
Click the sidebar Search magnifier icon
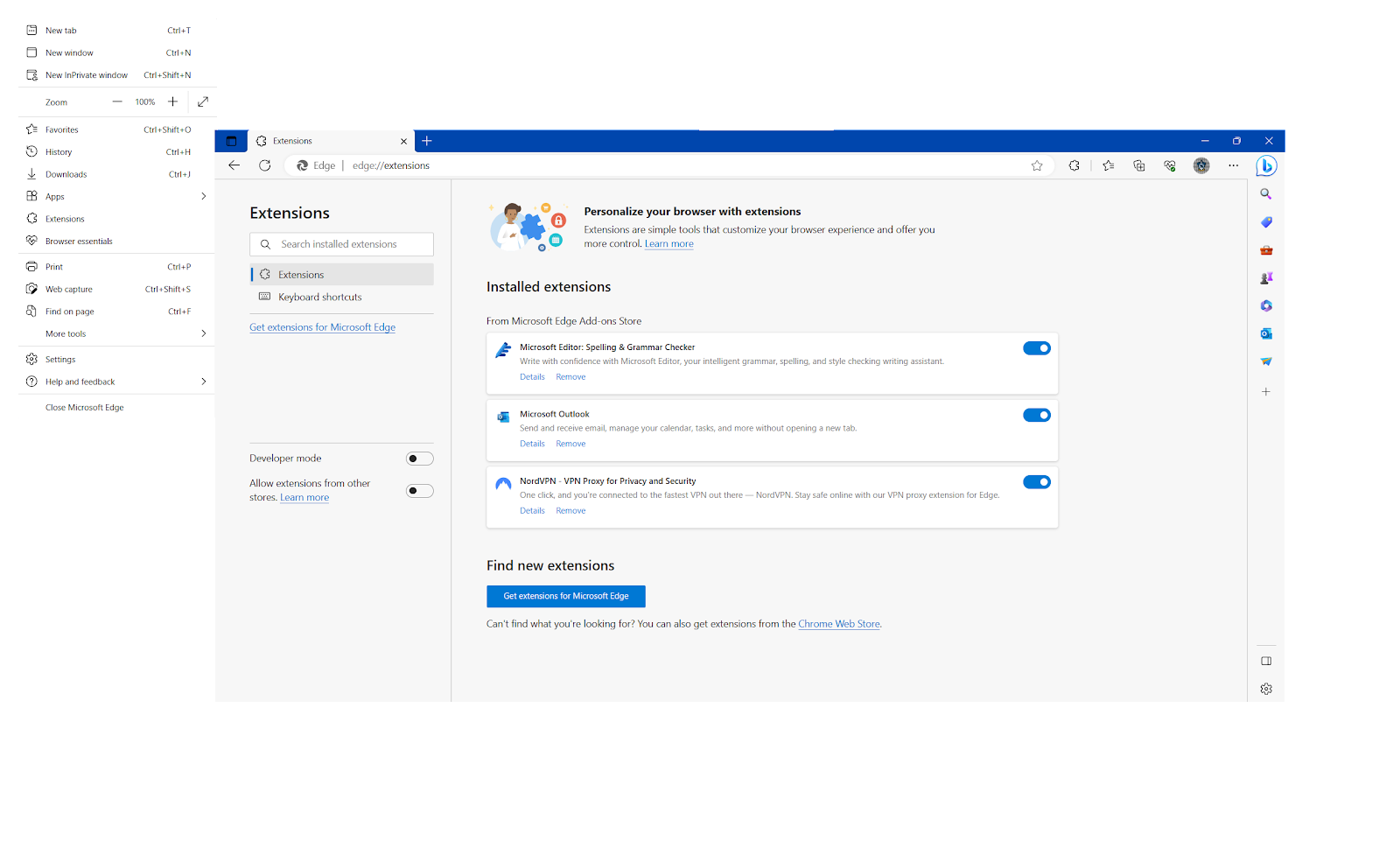1266,194
